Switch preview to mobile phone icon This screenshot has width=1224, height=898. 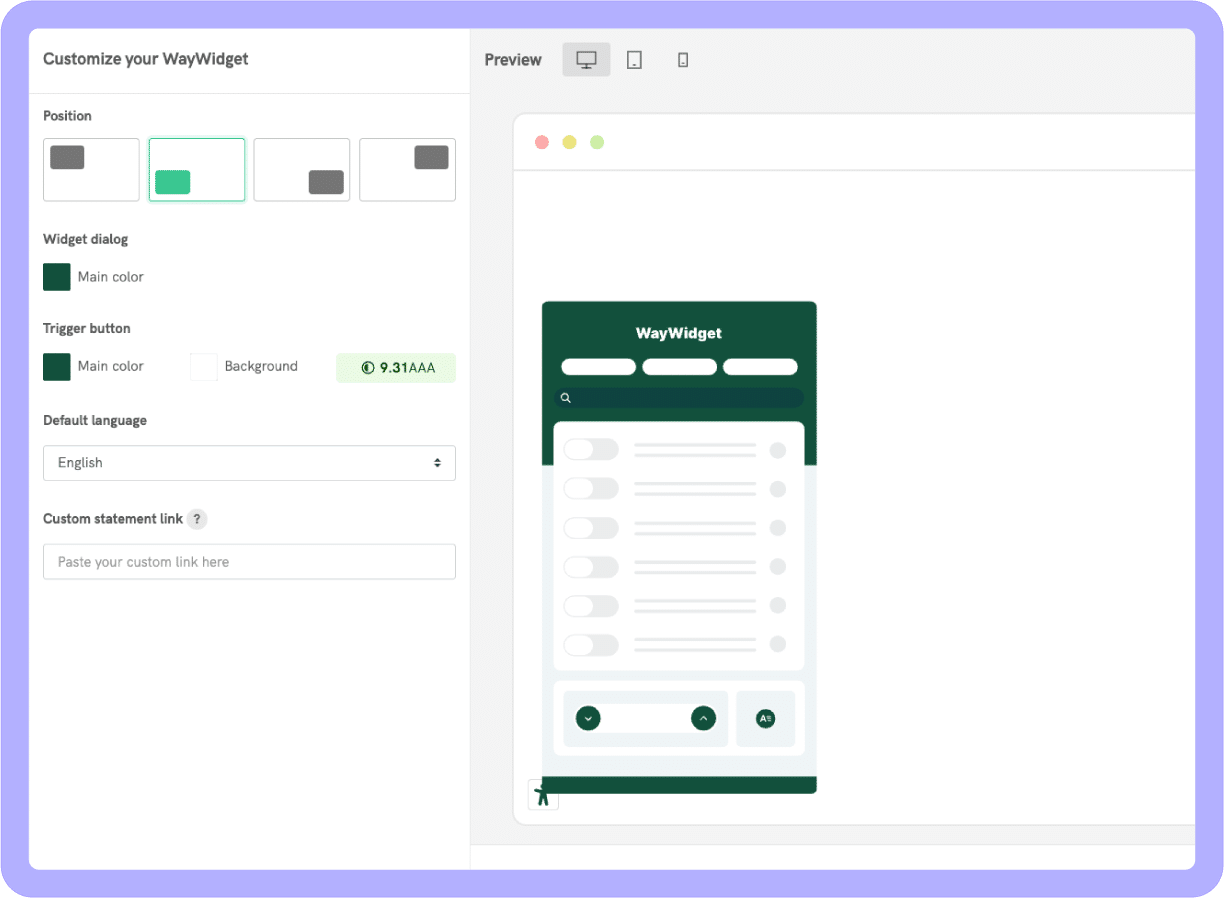click(683, 60)
